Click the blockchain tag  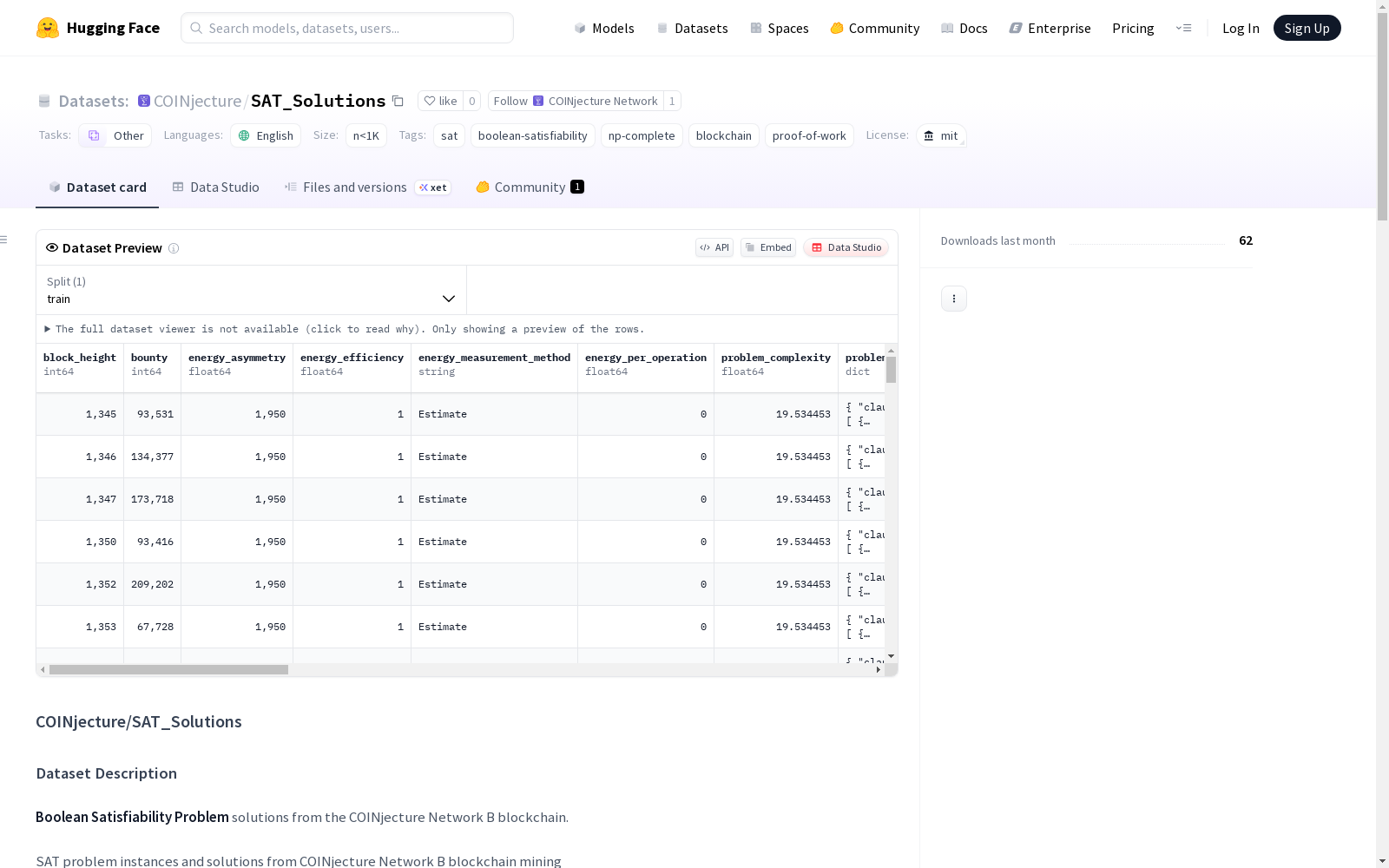pos(724,135)
